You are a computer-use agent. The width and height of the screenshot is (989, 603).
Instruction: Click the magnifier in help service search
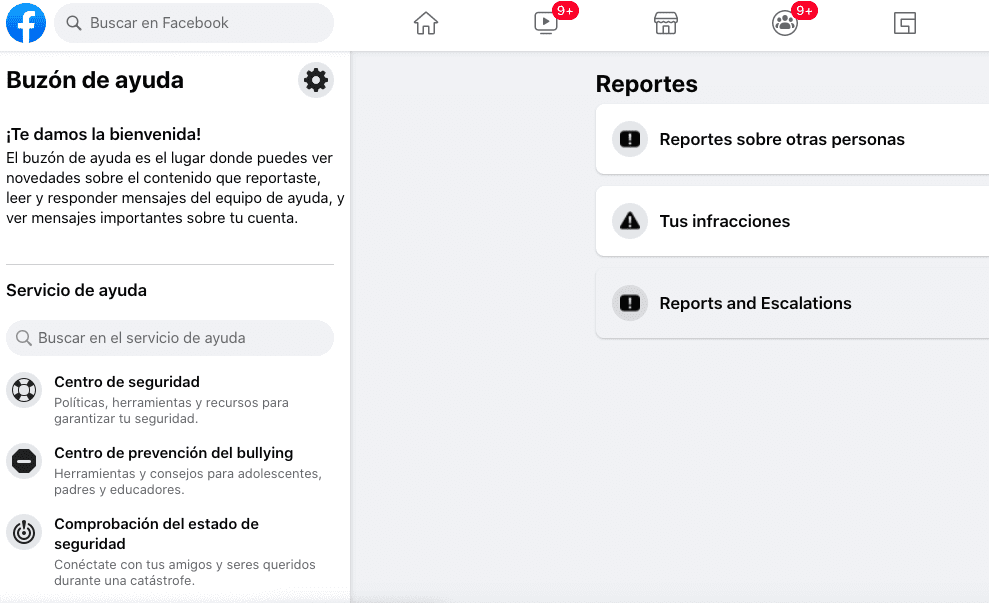(x=24, y=338)
